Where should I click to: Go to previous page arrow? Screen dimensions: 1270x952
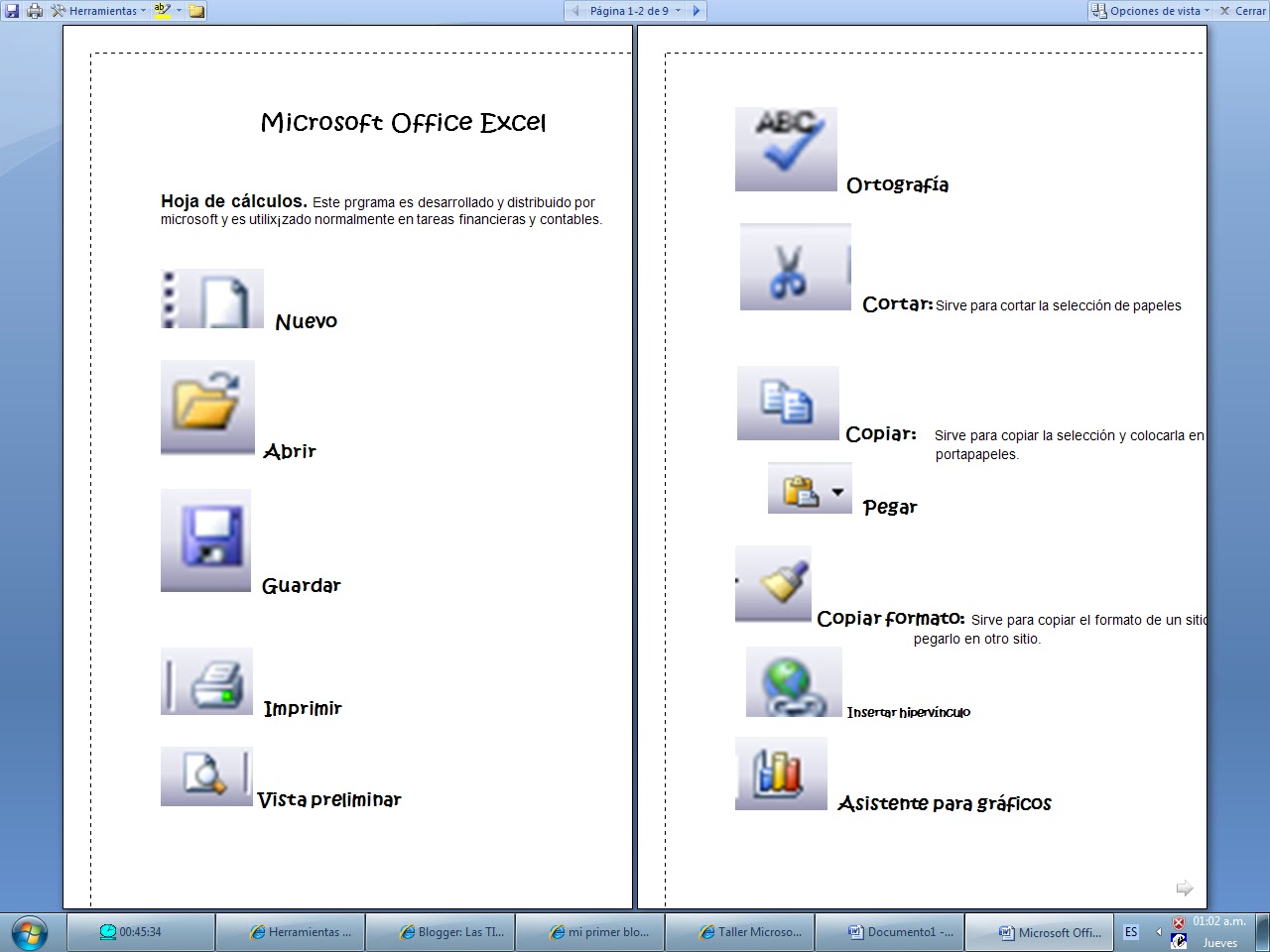pyautogui.click(x=574, y=11)
